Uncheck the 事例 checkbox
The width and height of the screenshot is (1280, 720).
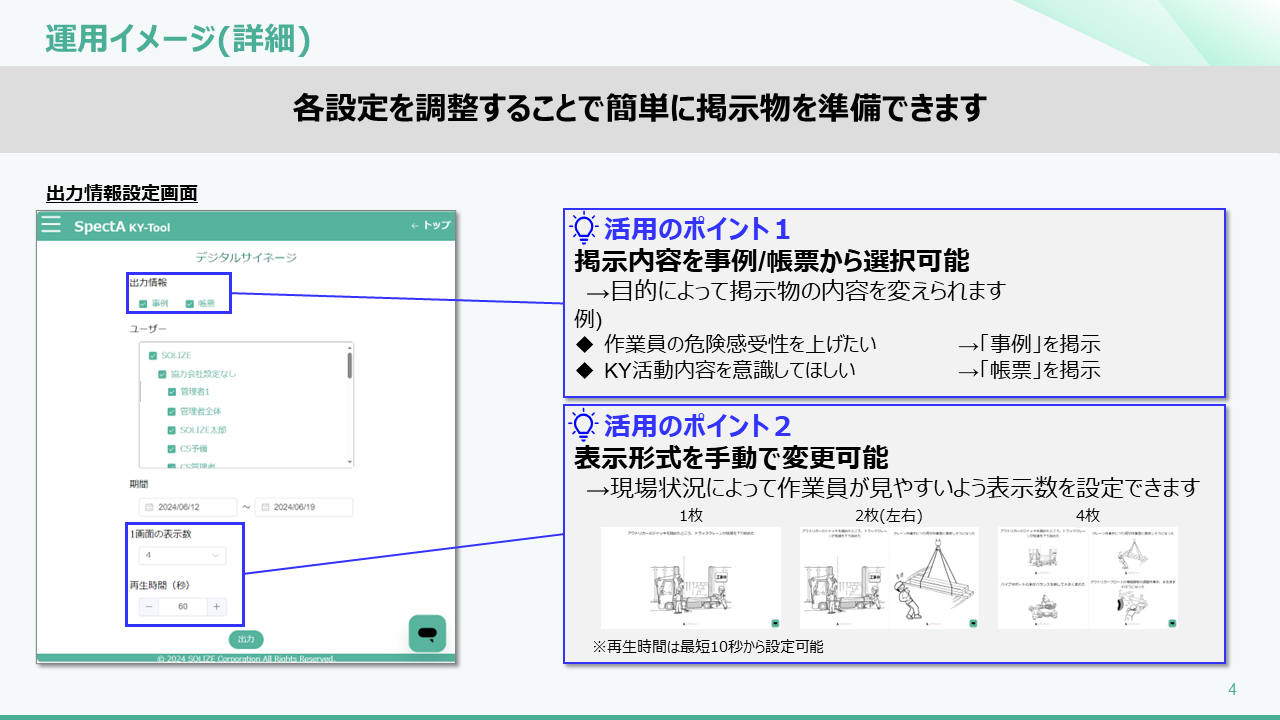(x=144, y=304)
